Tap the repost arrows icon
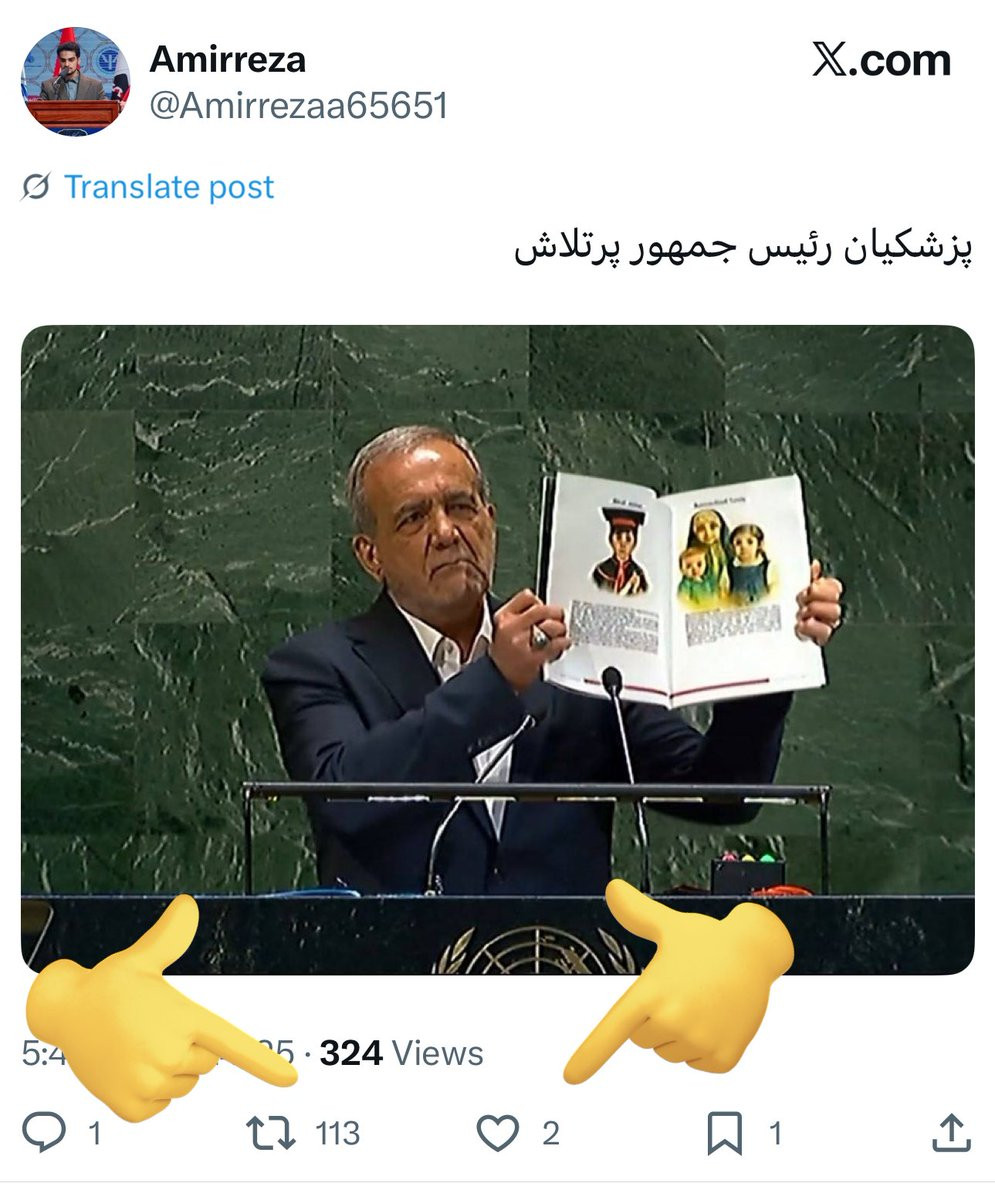Image resolution: width=995 pixels, height=1200 pixels. click(x=270, y=1133)
